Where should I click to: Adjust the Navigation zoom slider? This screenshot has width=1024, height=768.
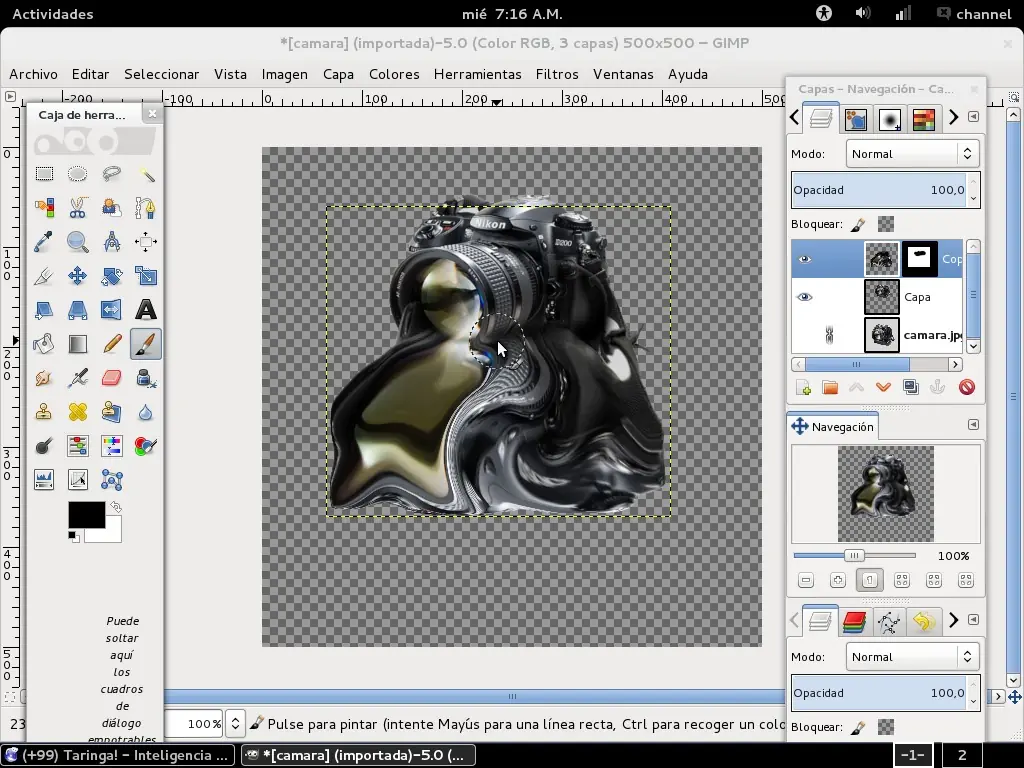click(x=854, y=556)
